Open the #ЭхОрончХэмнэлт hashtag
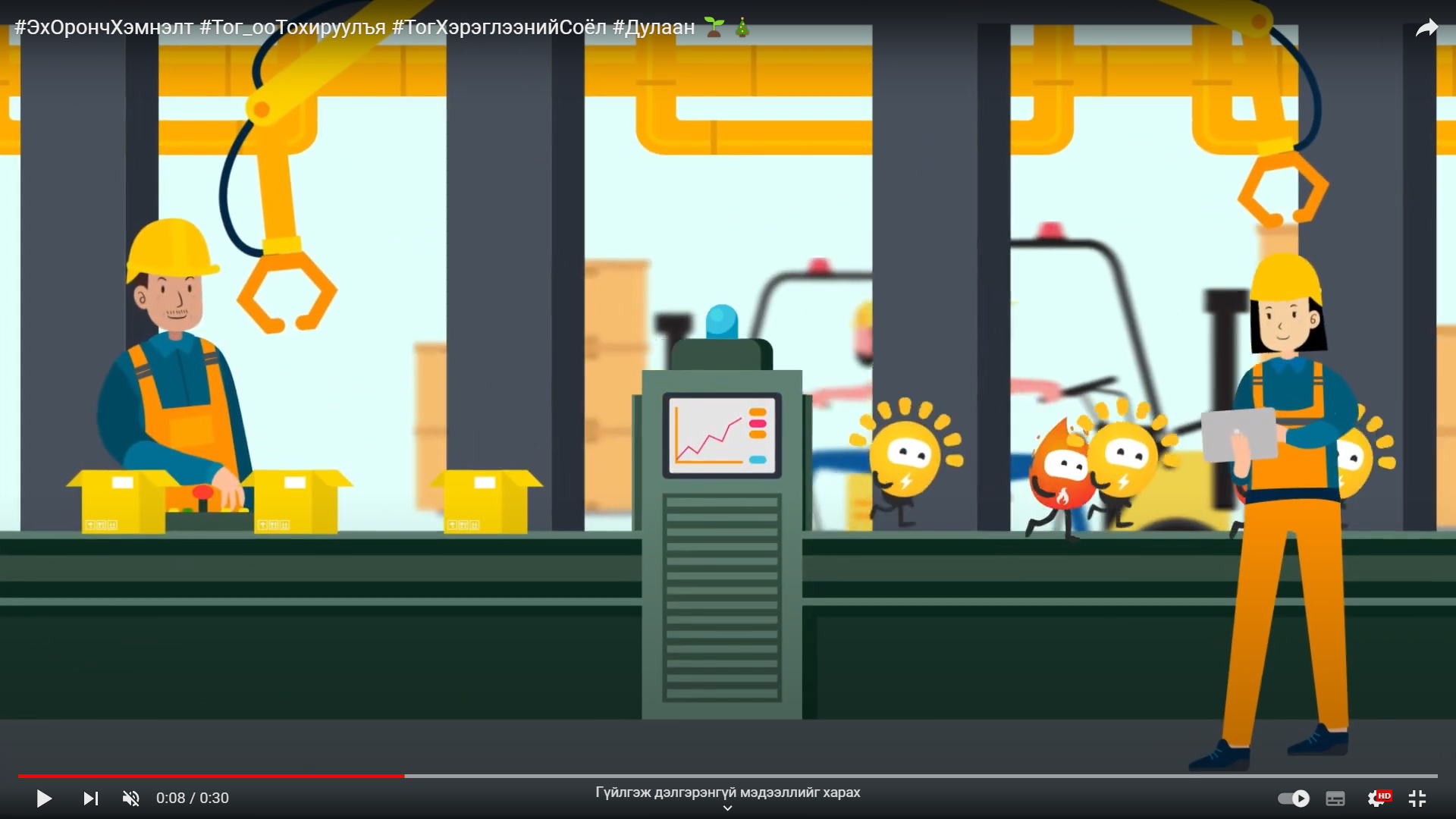Image resolution: width=1456 pixels, height=819 pixels. pyautogui.click(x=104, y=28)
